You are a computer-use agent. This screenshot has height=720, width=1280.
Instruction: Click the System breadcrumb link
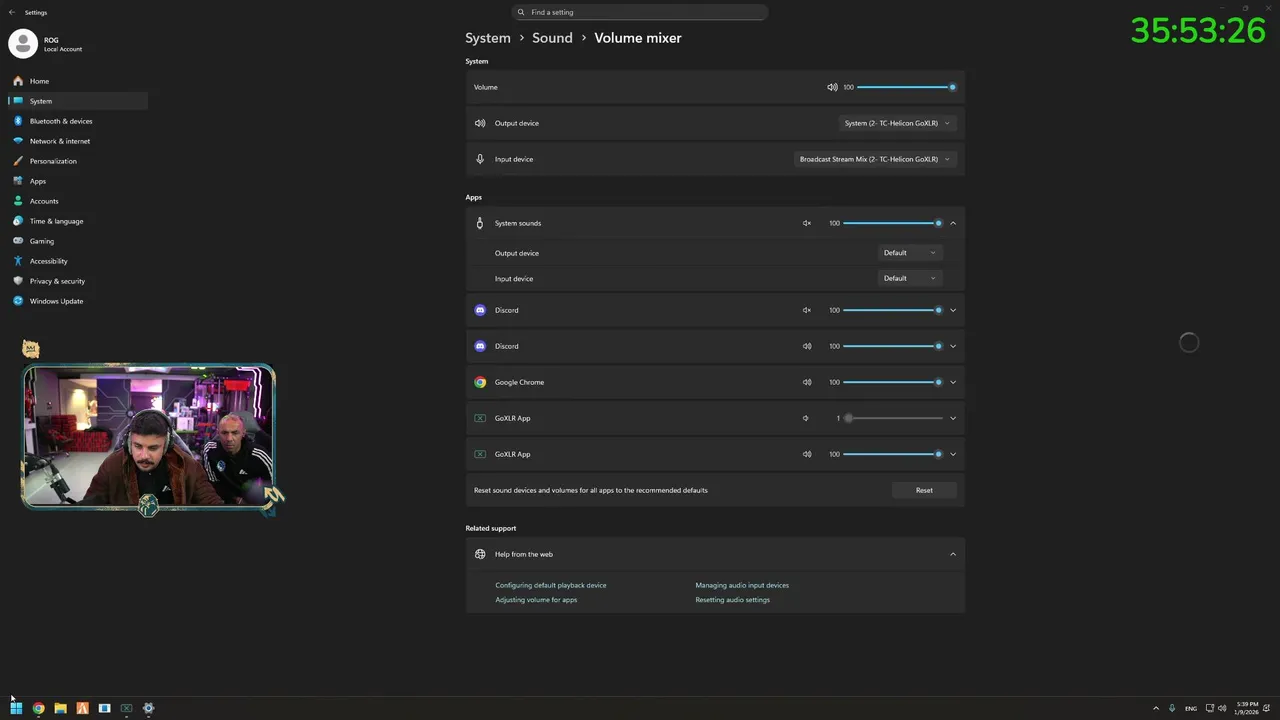(x=488, y=38)
